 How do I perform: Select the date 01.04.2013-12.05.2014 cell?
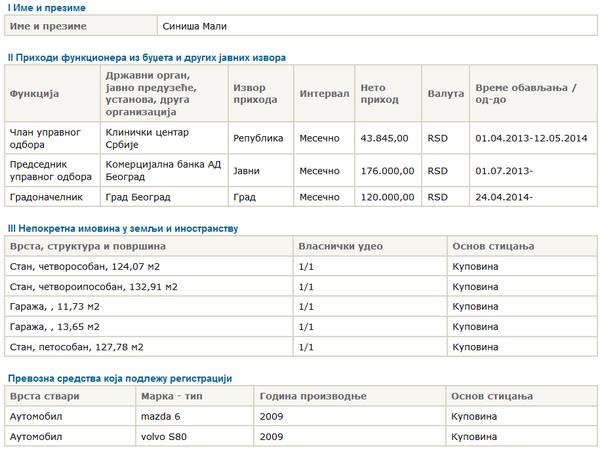coord(533,138)
